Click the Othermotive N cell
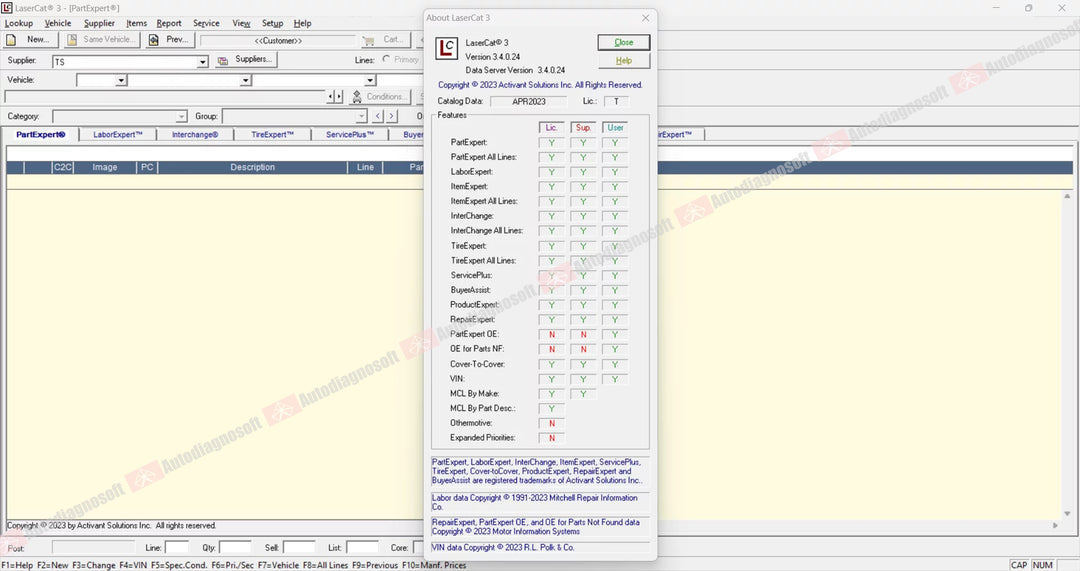 click(552, 424)
